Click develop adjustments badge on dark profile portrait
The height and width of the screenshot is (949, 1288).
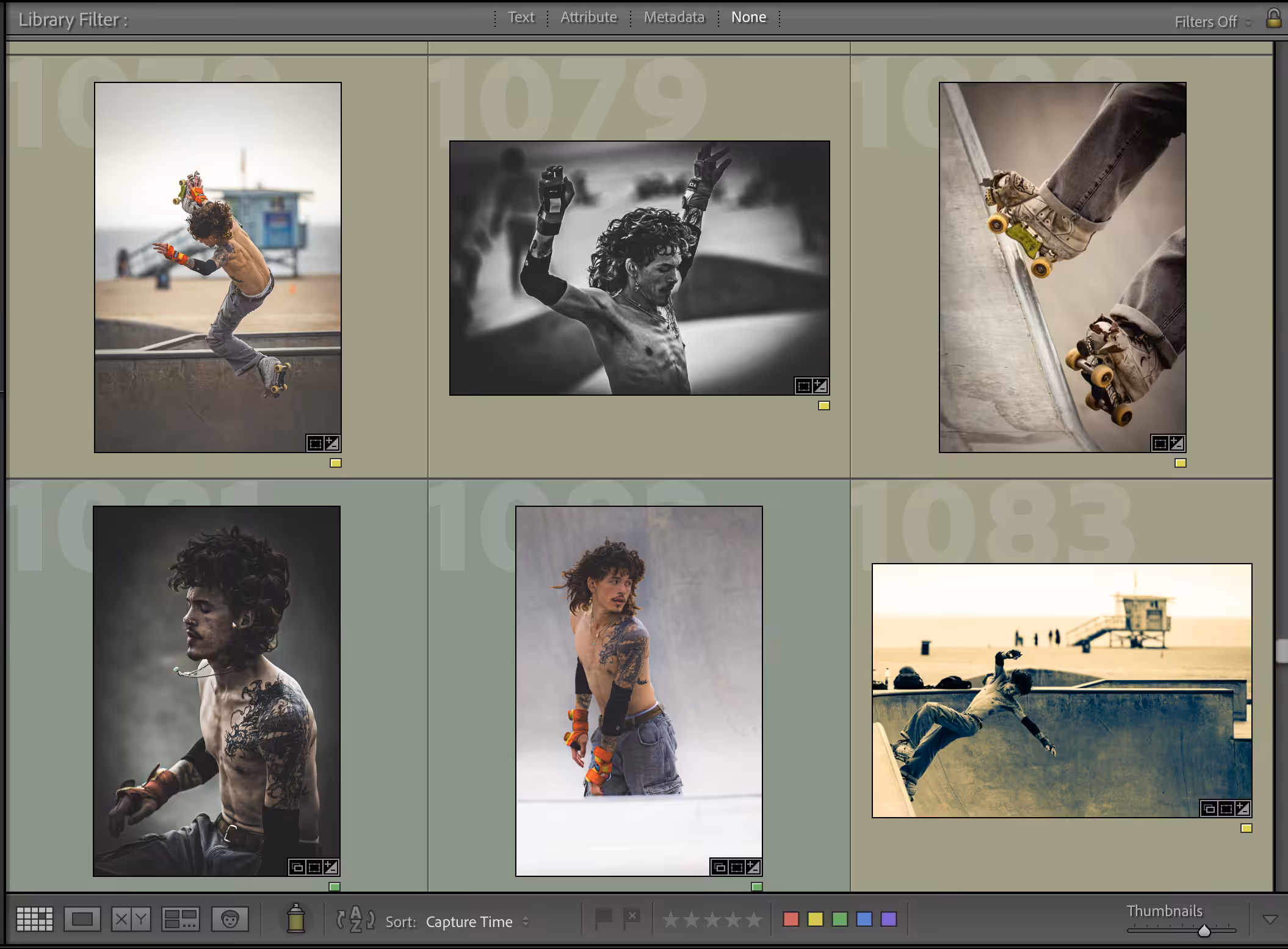pyautogui.click(x=330, y=867)
